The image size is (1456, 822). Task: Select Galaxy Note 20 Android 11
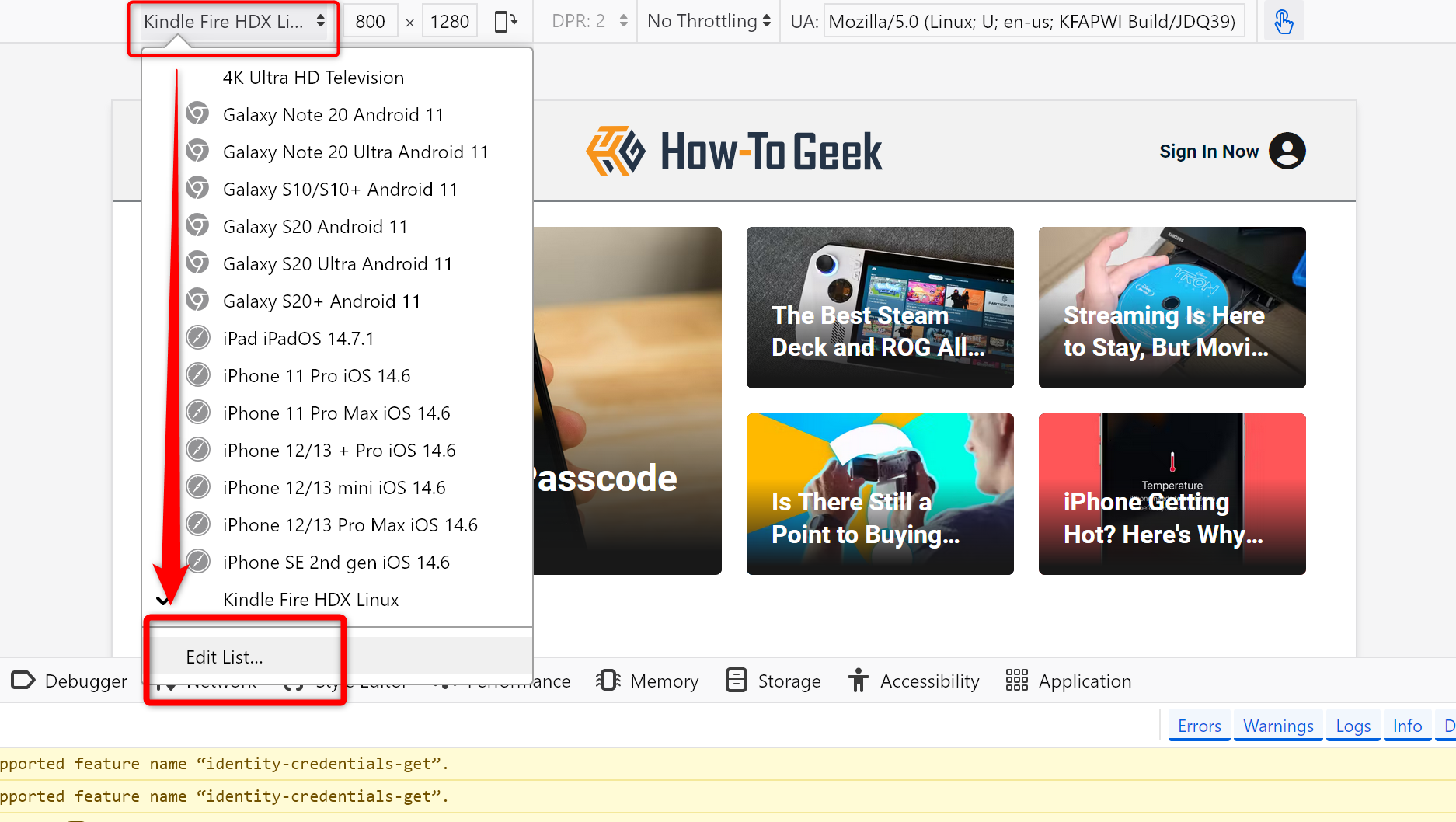click(337, 115)
